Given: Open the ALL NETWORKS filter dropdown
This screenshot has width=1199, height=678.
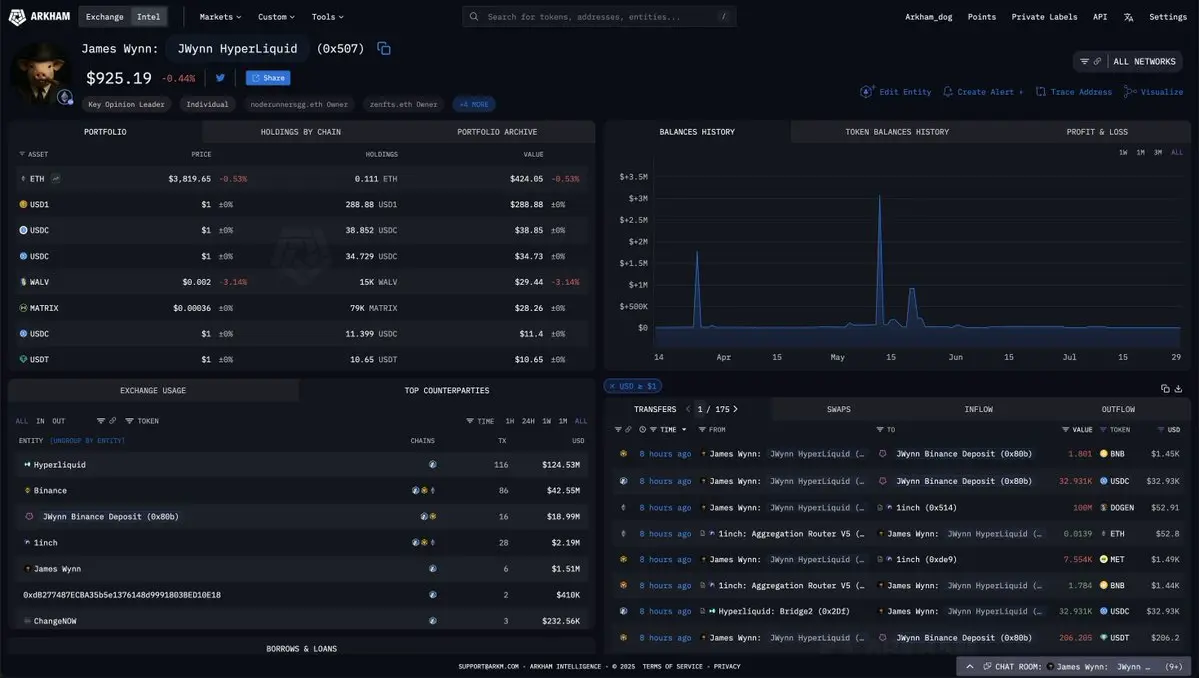Looking at the screenshot, I should click(1128, 61).
